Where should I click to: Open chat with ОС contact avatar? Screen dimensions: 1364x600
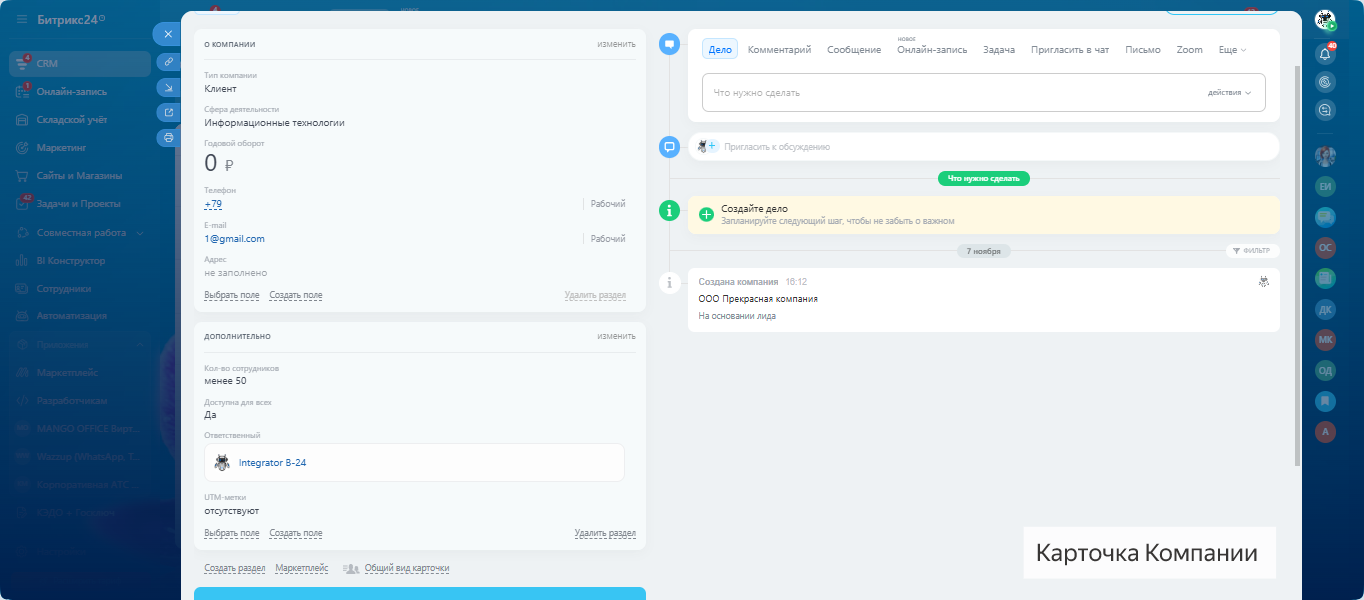tap(1325, 247)
